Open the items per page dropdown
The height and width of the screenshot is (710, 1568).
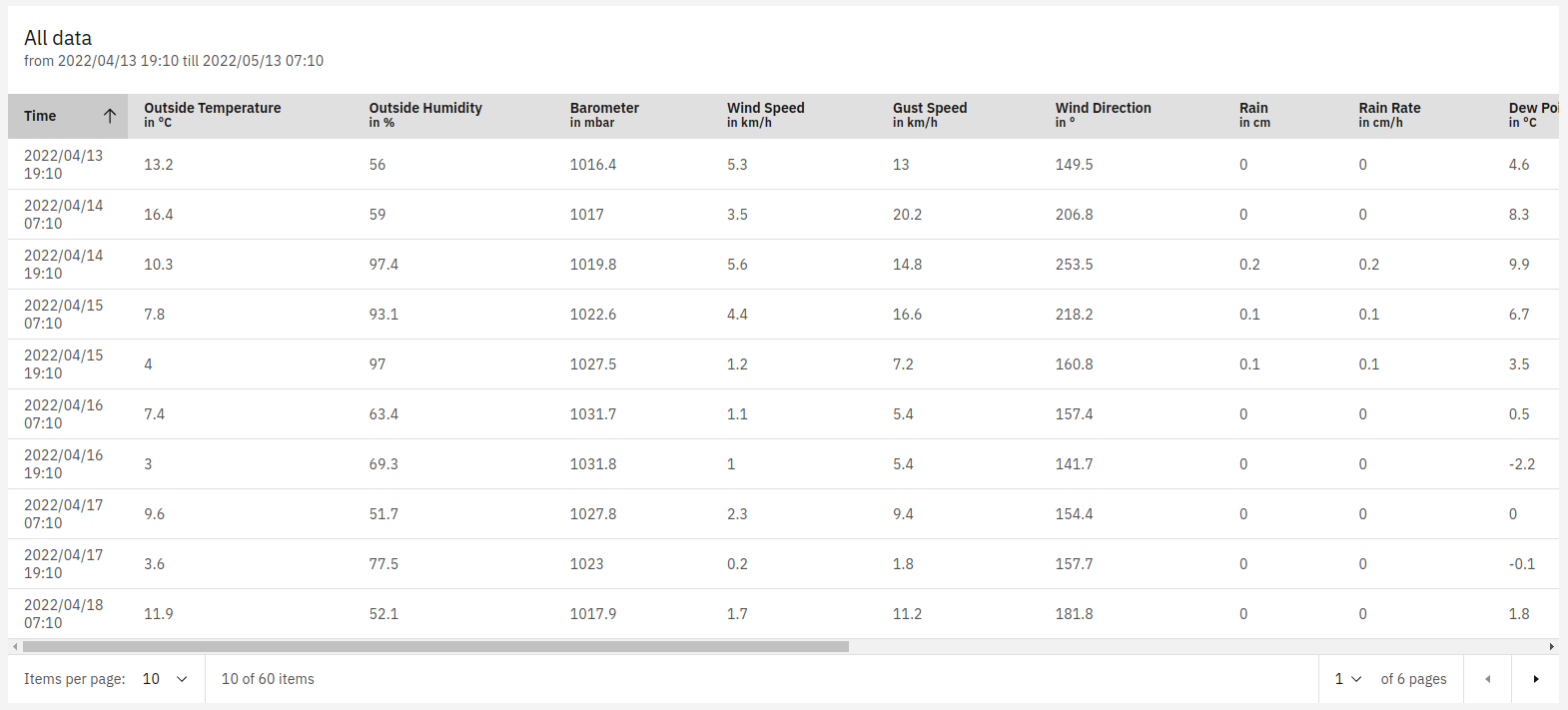pyautogui.click(x=165, y=679)
